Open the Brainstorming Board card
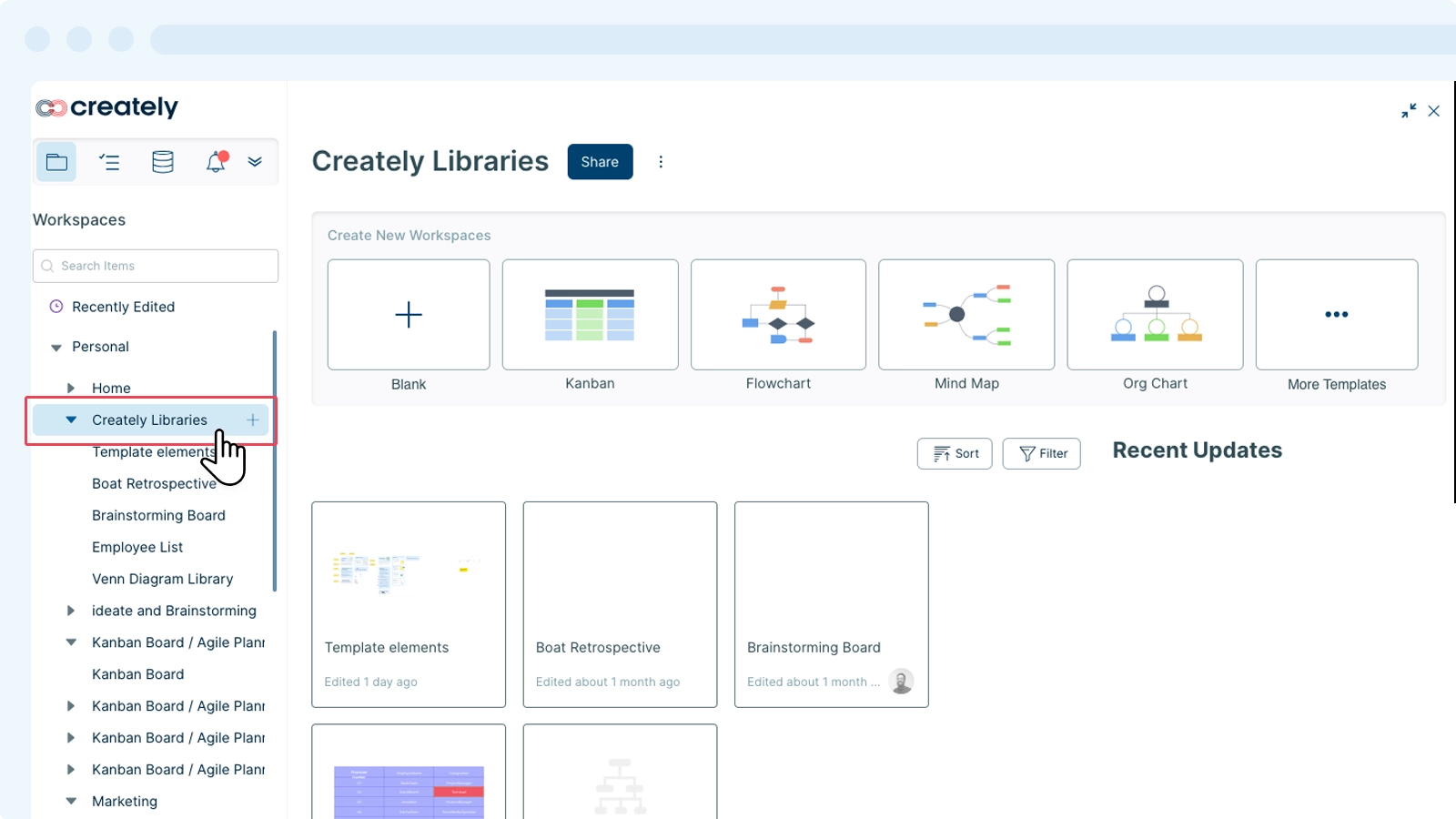Image resolution: width=1456 pixels, height=819 pixels. click(x=832, y=604)
